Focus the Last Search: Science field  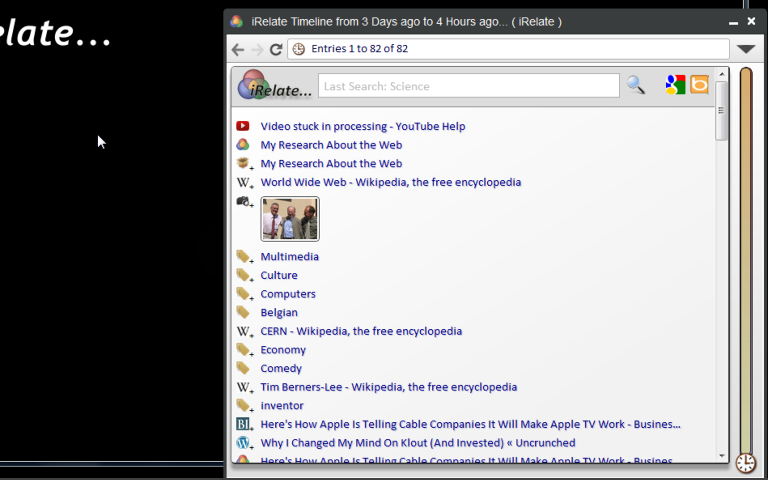(x=469, y=86)
